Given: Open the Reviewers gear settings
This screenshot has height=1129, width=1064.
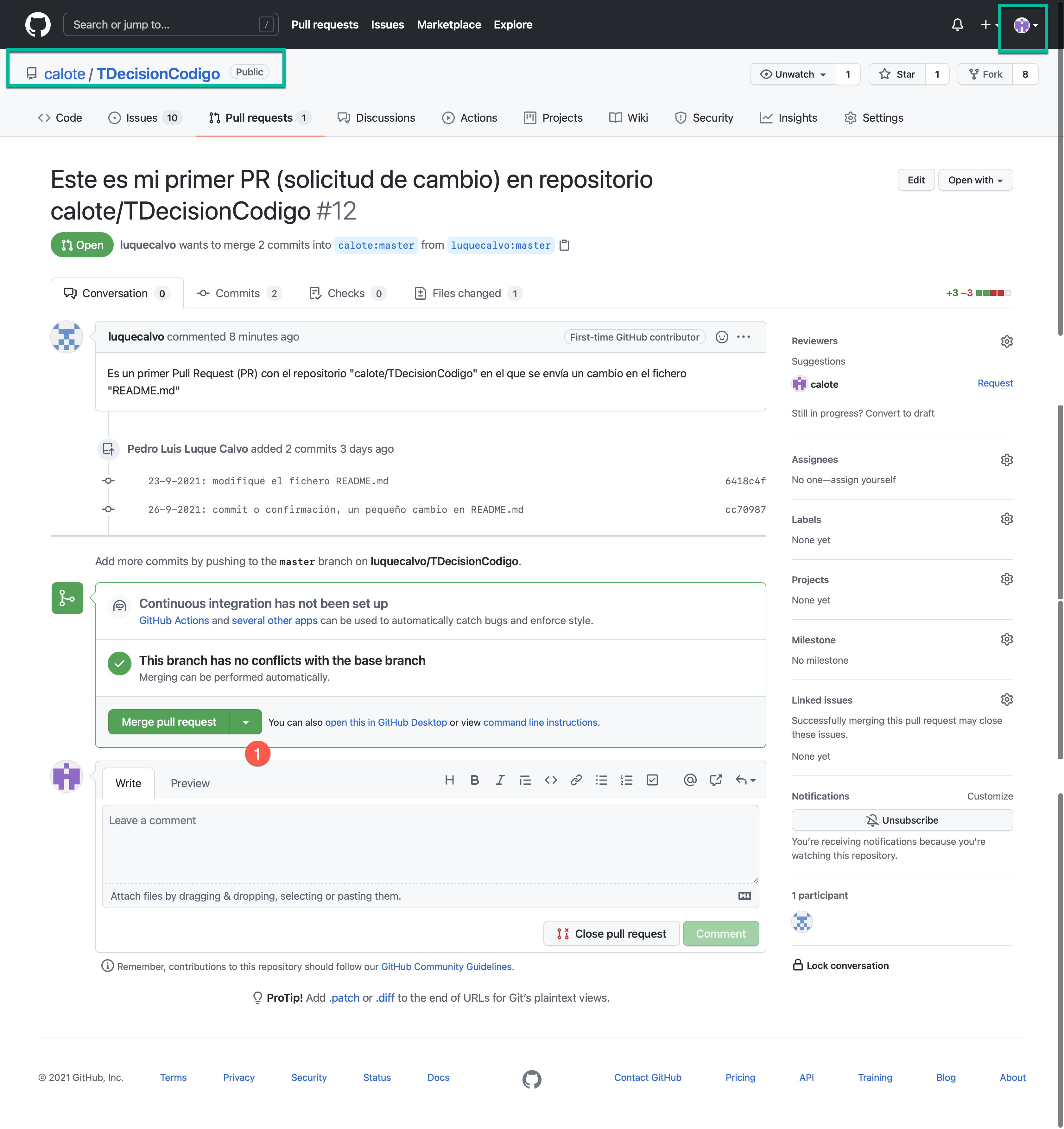Looking at the screenshot, I should [x=1006, y=341].
